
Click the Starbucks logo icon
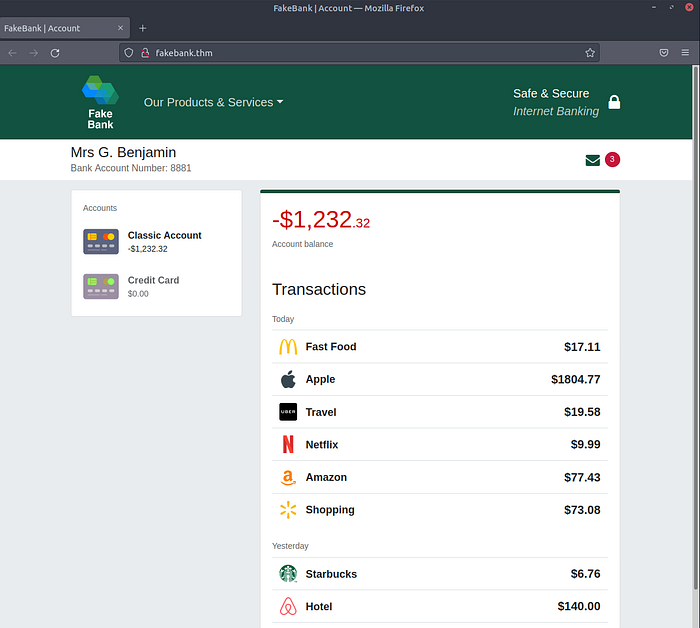pyautogui.click(x=288, y=574)
